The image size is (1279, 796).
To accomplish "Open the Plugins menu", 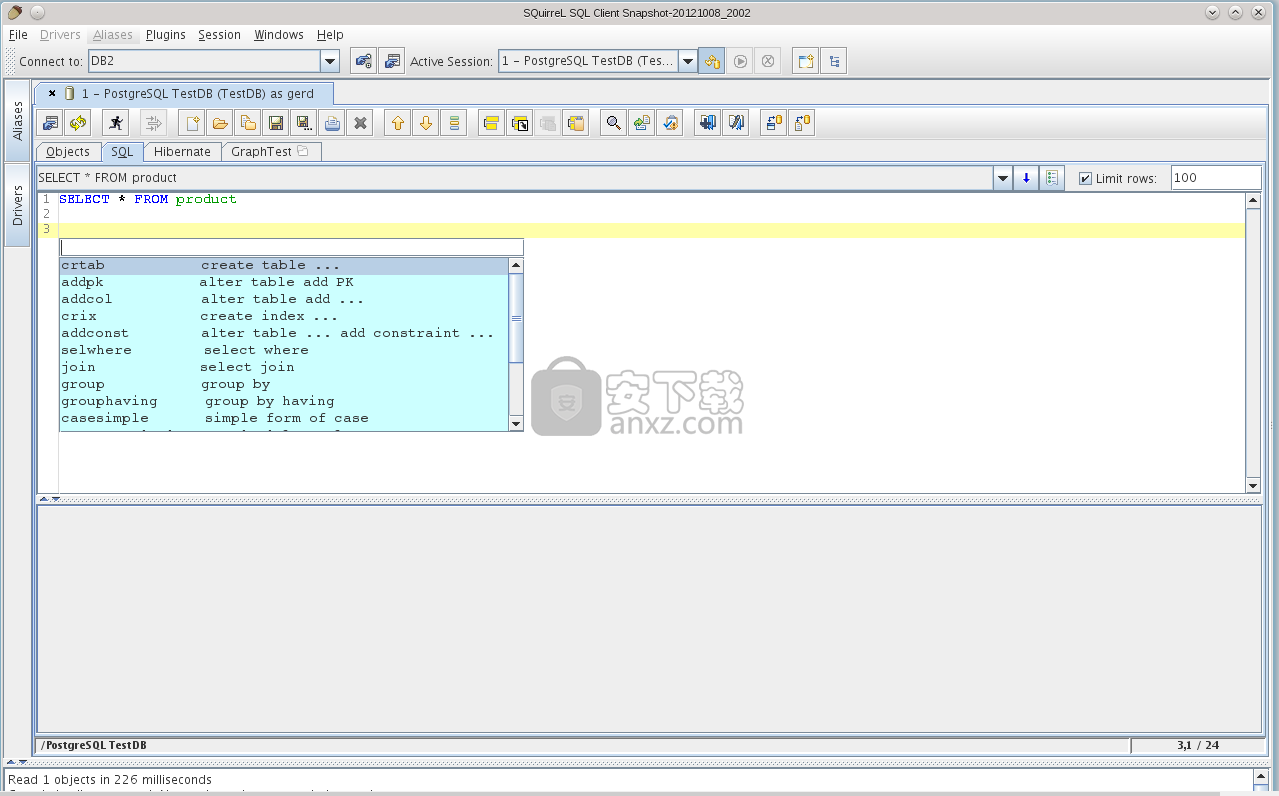I will coord(166,34).
